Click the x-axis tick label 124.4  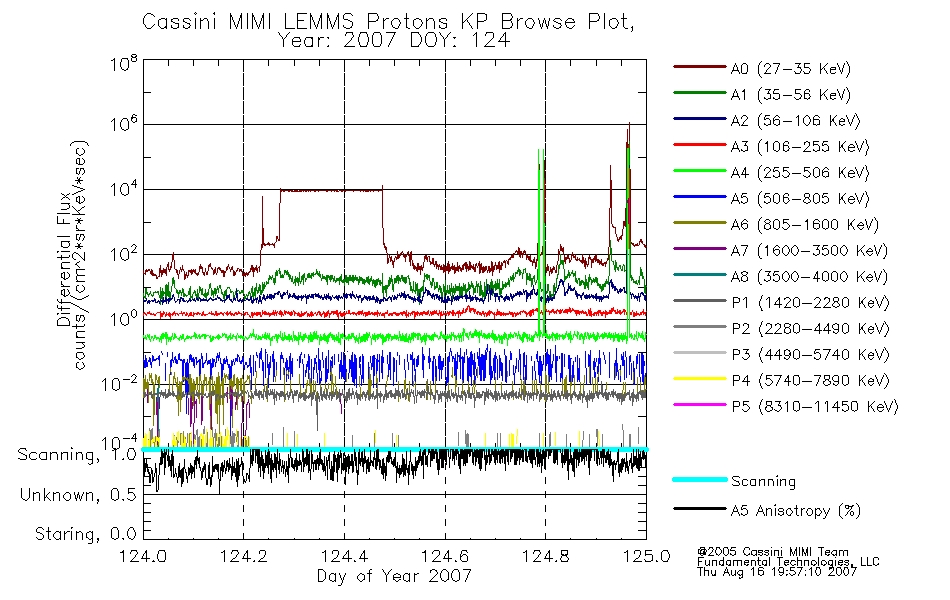(344, 556)
